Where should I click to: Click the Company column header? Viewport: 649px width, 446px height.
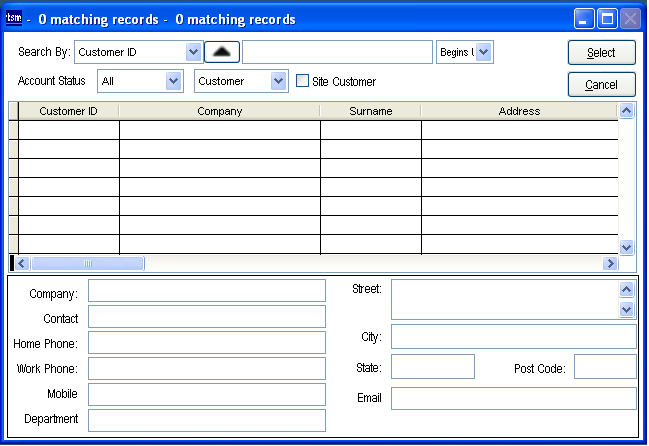219,111
